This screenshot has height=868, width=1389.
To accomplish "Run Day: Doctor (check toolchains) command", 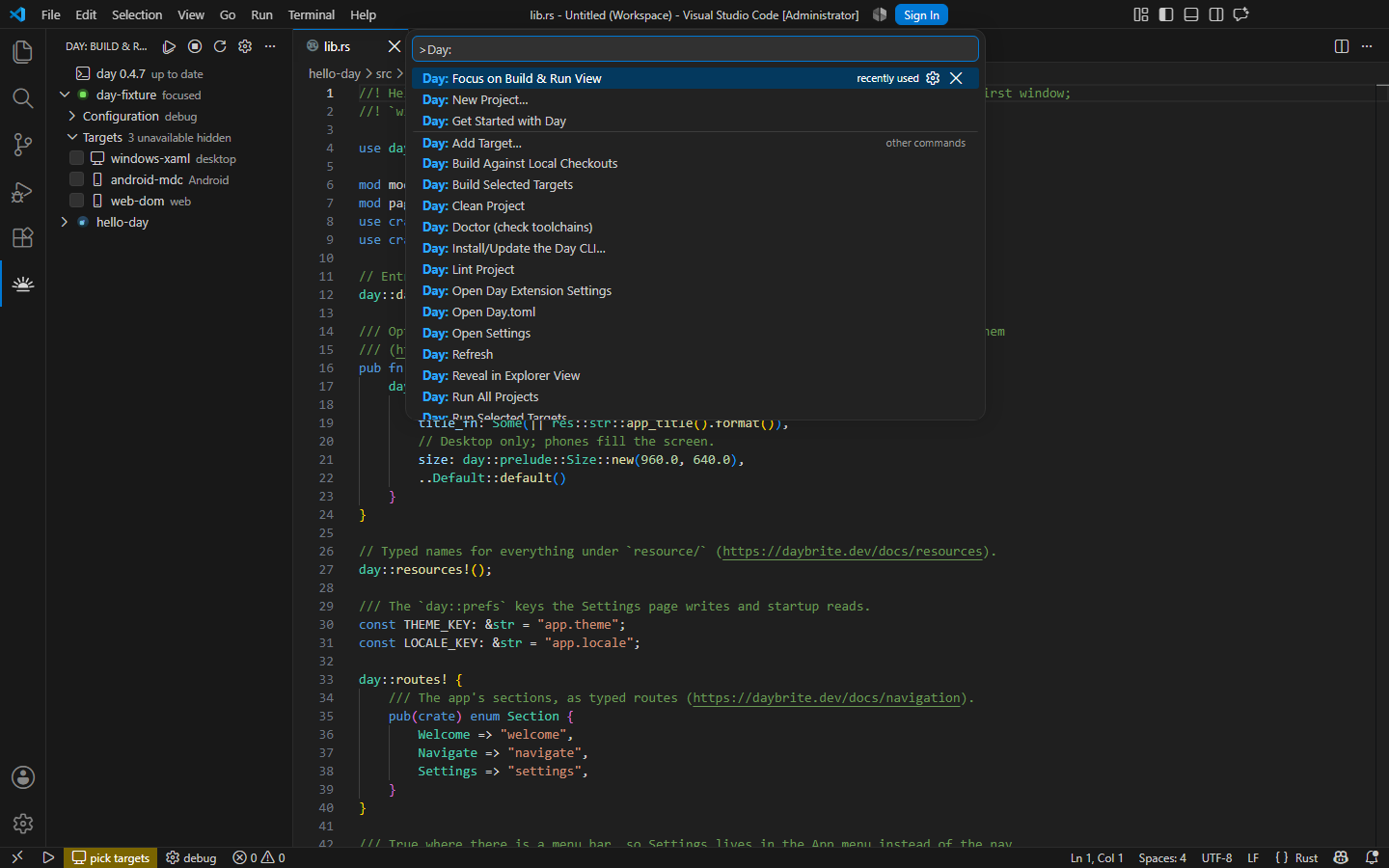I will click(x=695, y=227).
